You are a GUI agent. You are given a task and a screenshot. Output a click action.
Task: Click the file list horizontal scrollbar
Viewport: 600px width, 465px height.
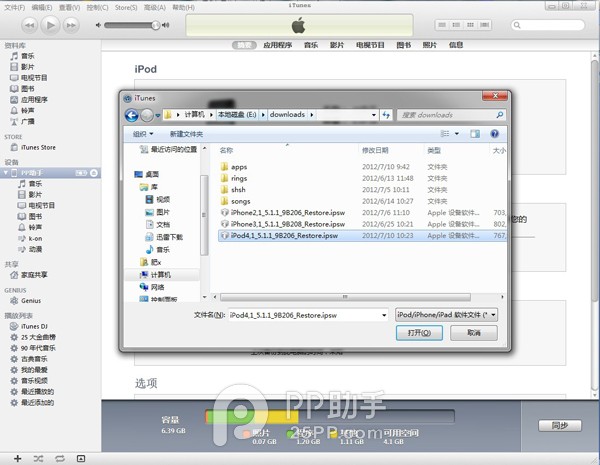345,297
